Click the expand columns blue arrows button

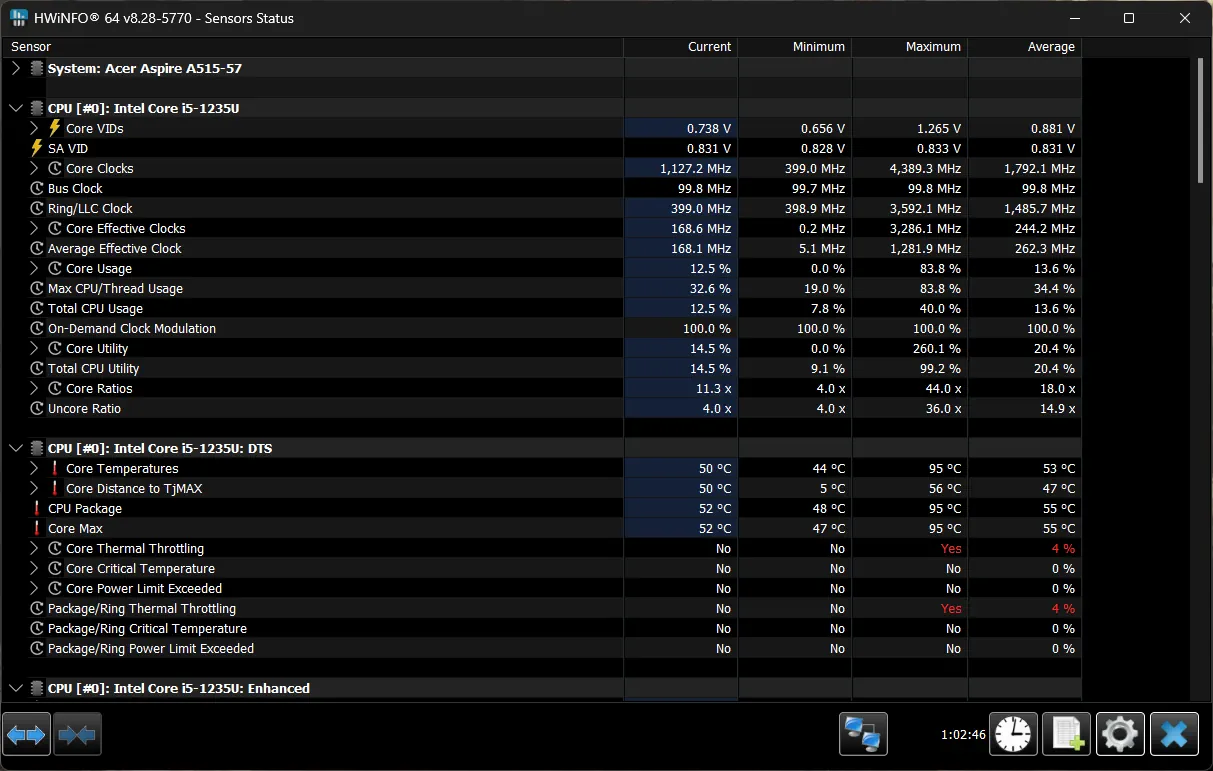pyautogui.click(x=26, y=735)
